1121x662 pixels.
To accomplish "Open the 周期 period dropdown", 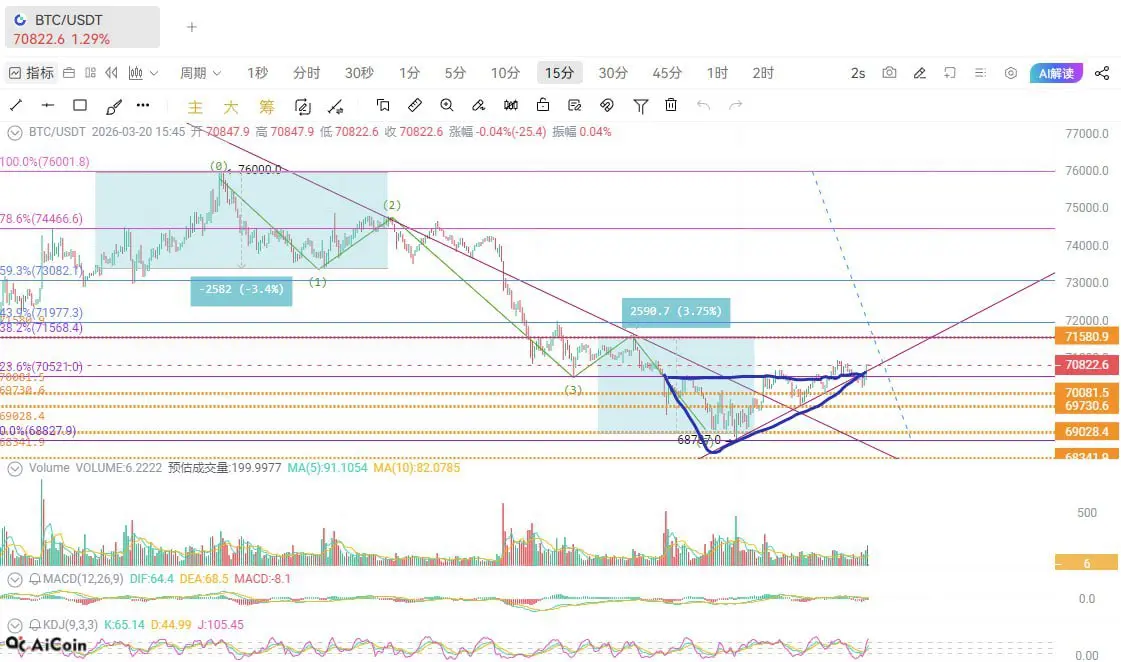I will click(200, 73).
